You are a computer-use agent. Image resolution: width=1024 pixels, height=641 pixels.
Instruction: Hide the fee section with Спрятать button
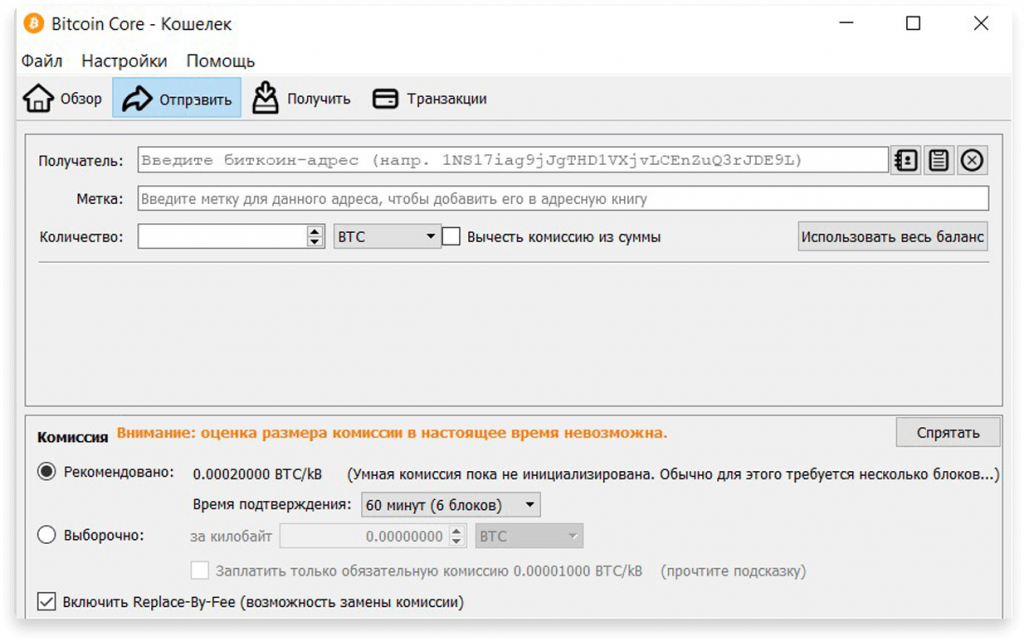pos(946,432)
